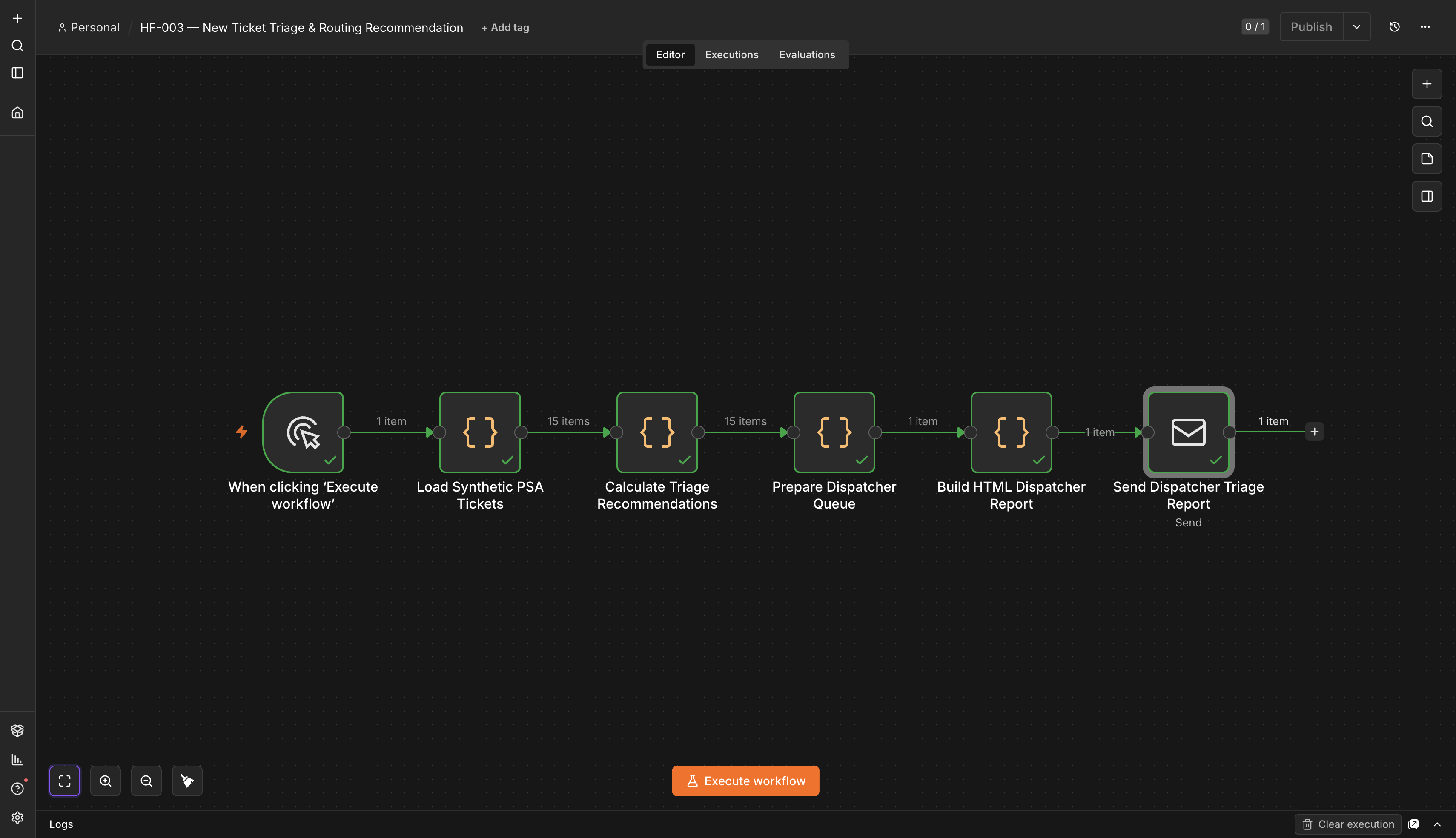Select Calculate Triage Recommendations code node

657,432
